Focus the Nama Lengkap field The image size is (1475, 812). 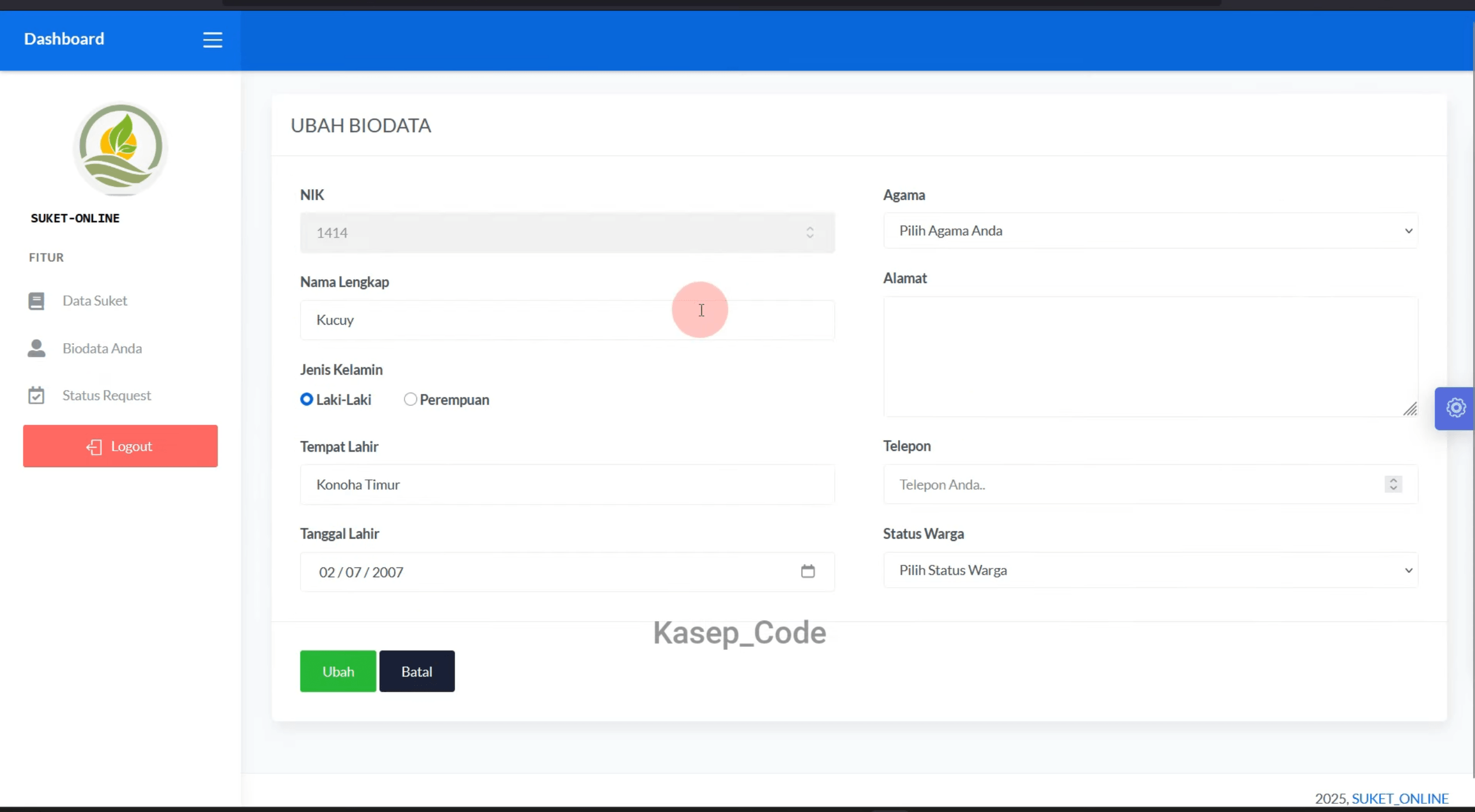pos(567,320)
